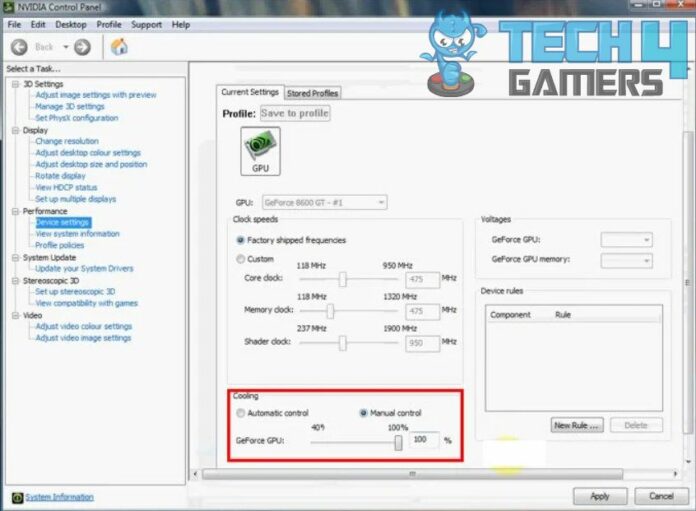
Task: Click the Memory clock slider handle
Action: click(330, 311)
